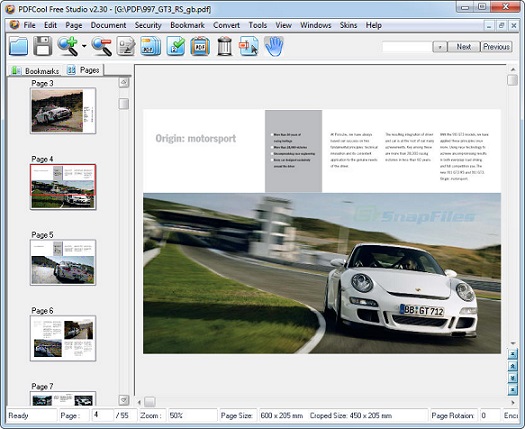Click the document vertical scrollbar handle
The width and height of the screenshot is (525, 429).
pyautogui.click(x=513, y=80)
